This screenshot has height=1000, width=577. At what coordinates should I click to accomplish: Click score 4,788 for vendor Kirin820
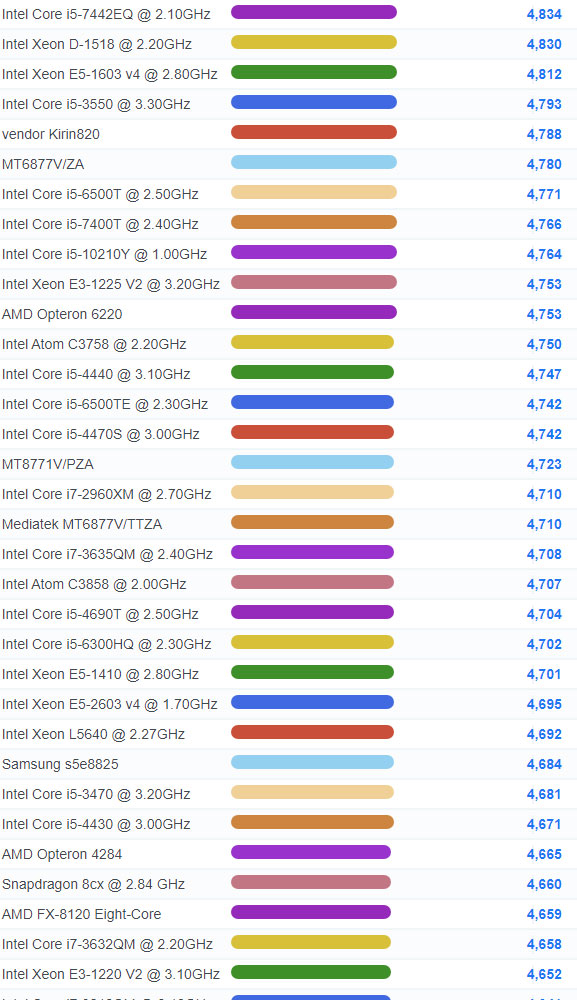click(544, 134)
